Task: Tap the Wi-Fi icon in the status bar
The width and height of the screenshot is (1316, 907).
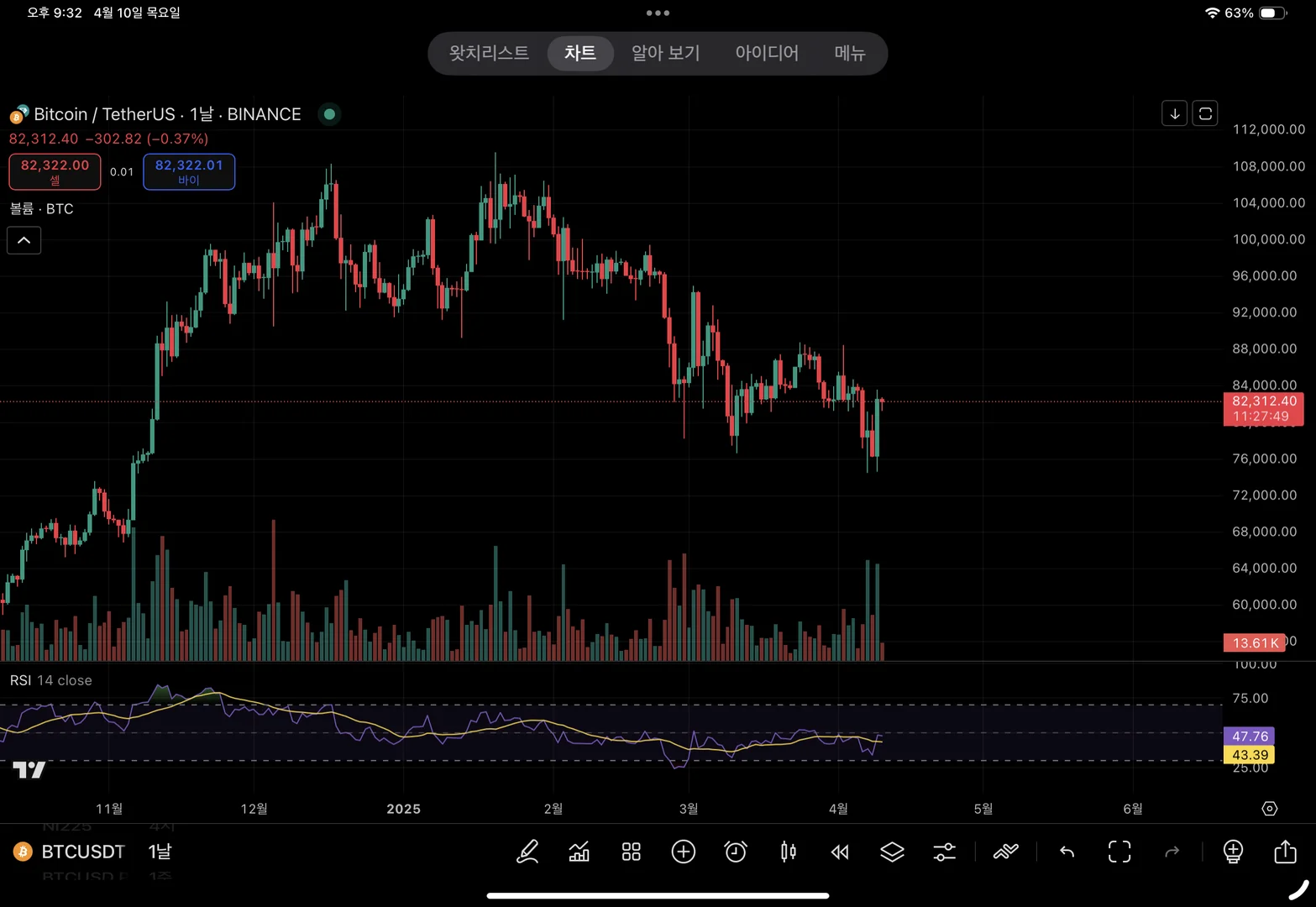Action: pos(1212,13)
